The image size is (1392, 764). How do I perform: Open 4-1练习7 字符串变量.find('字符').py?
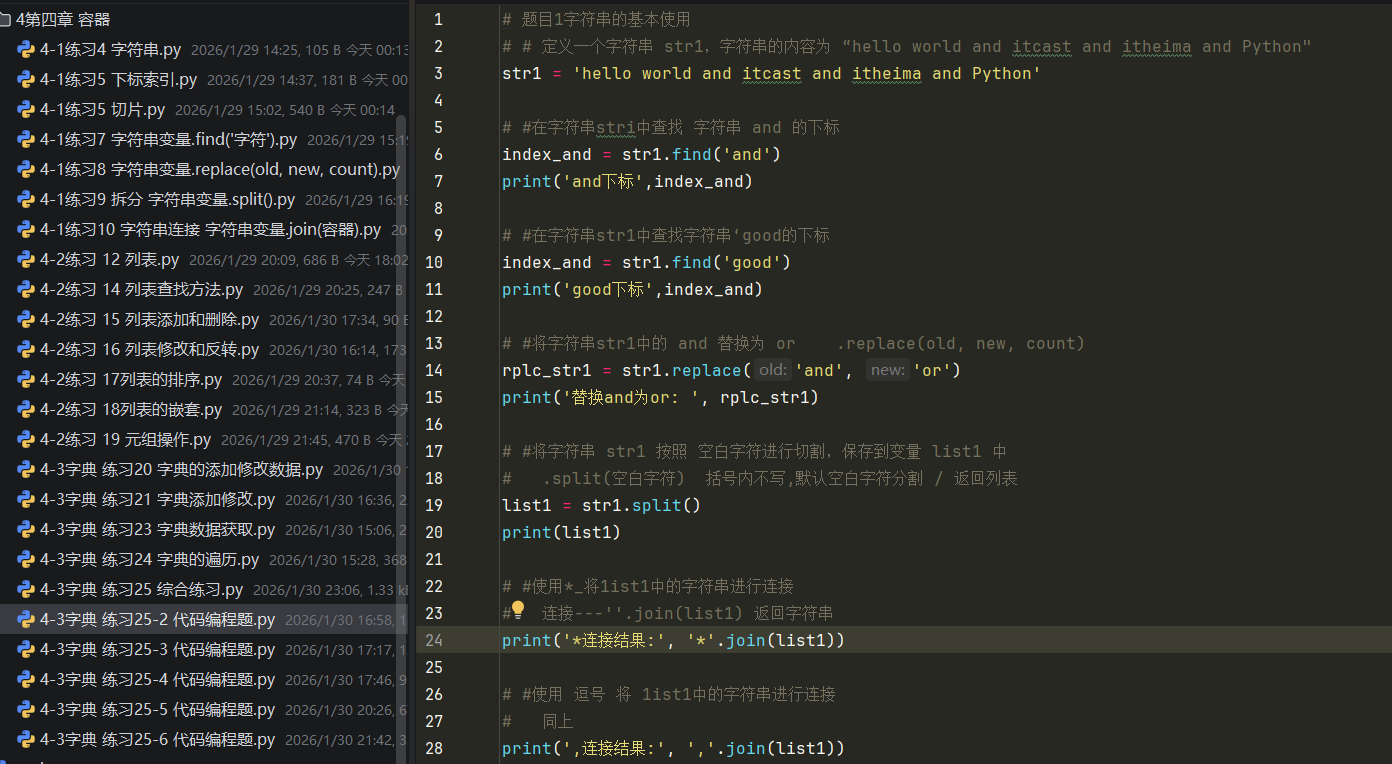168,139
